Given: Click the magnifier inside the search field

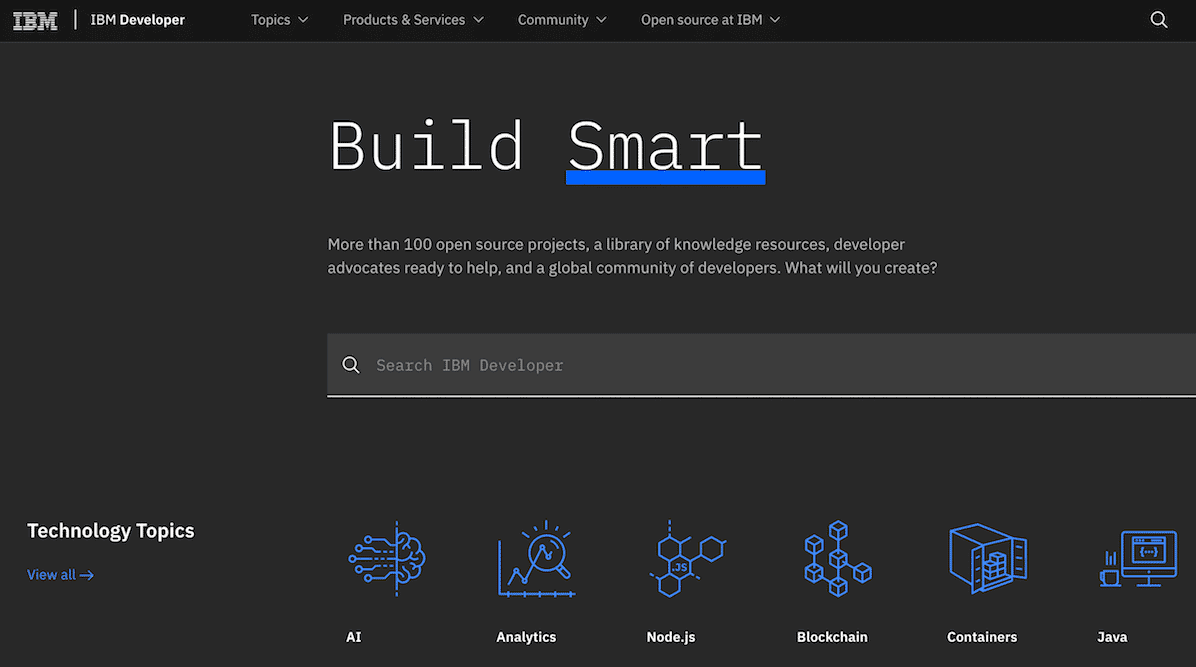Looking at the screenshot, I should pyautogui.click(x=351, y=365).
